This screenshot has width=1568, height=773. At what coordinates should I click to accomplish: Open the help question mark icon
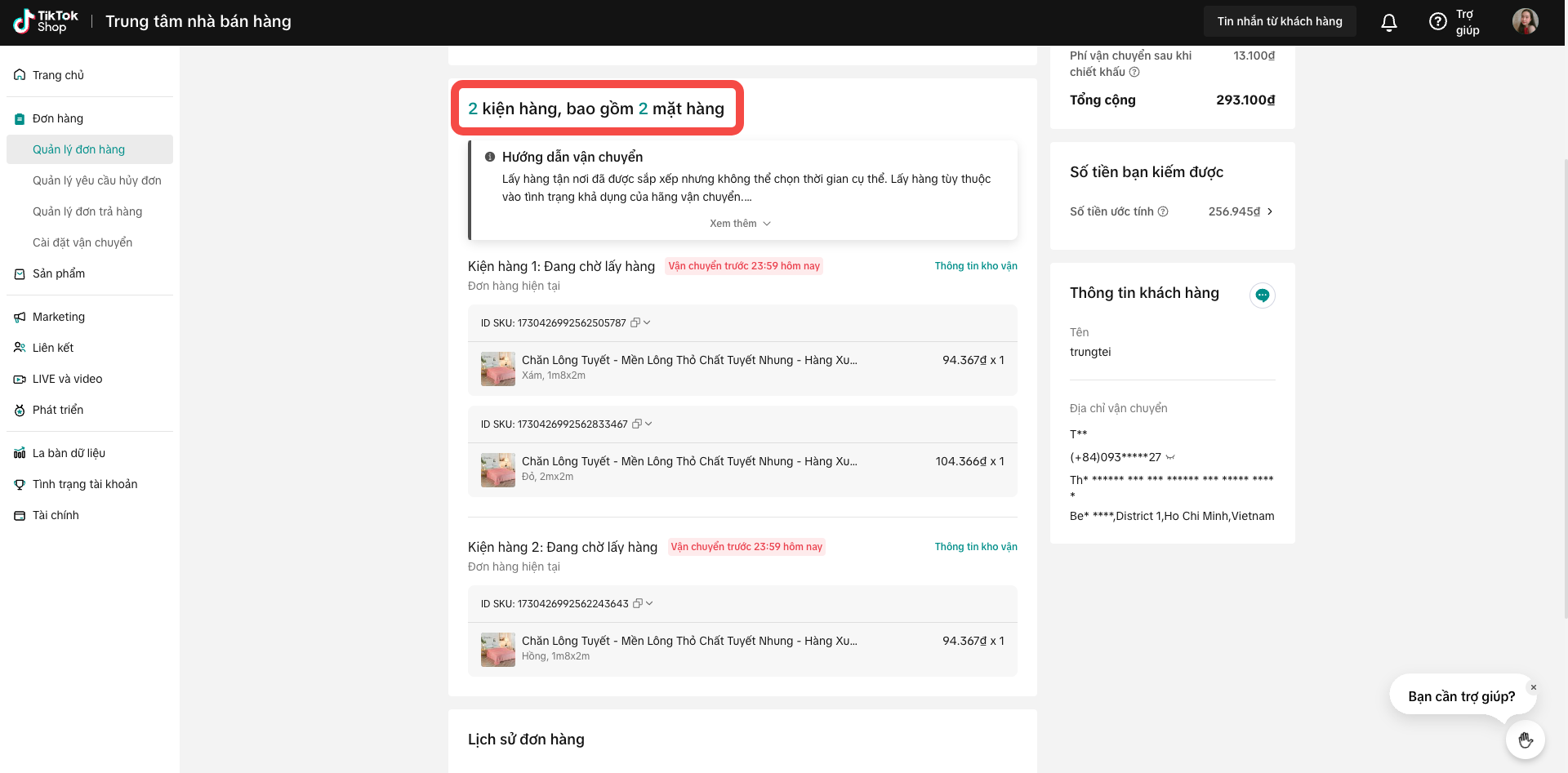1437,22
